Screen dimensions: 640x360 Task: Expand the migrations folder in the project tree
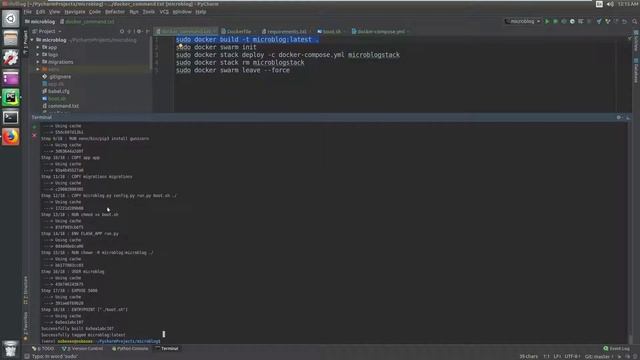(38, 62)
